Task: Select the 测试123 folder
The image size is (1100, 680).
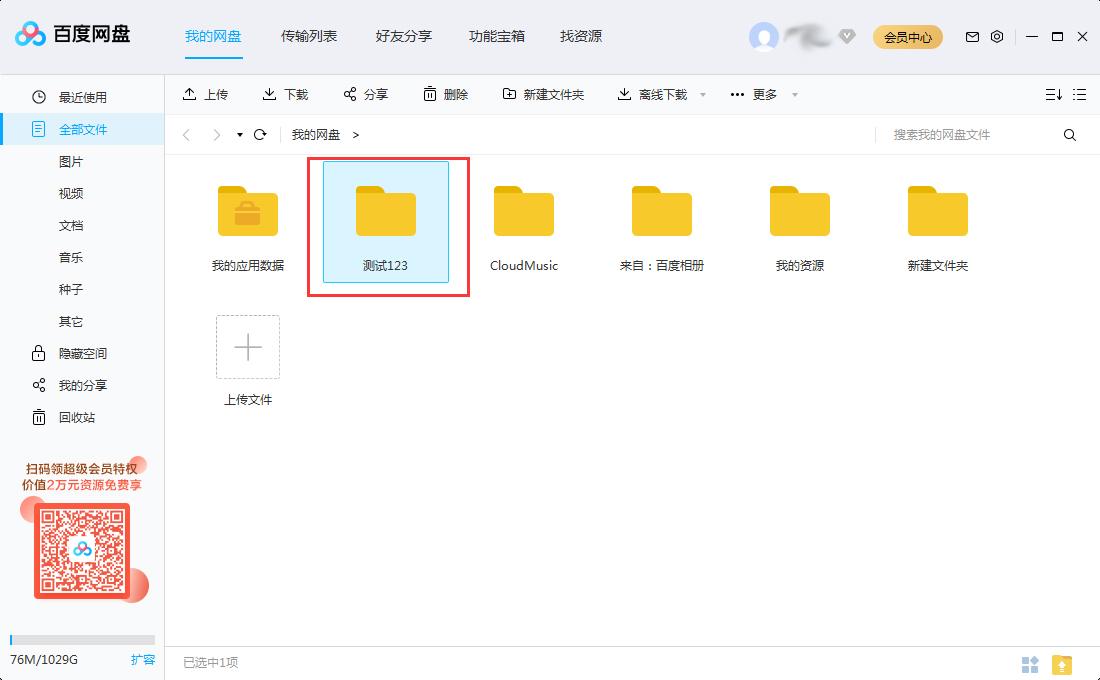Action: [x=386, y=222]
